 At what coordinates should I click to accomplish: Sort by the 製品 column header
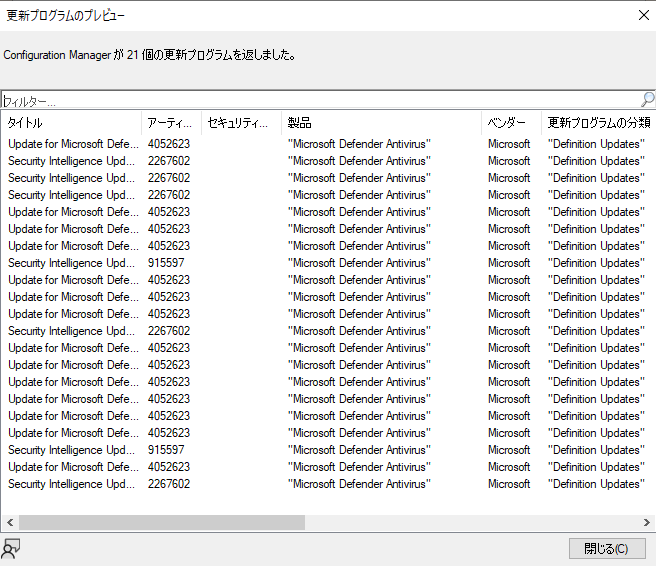pyautogui.click(x=382, y=123)
